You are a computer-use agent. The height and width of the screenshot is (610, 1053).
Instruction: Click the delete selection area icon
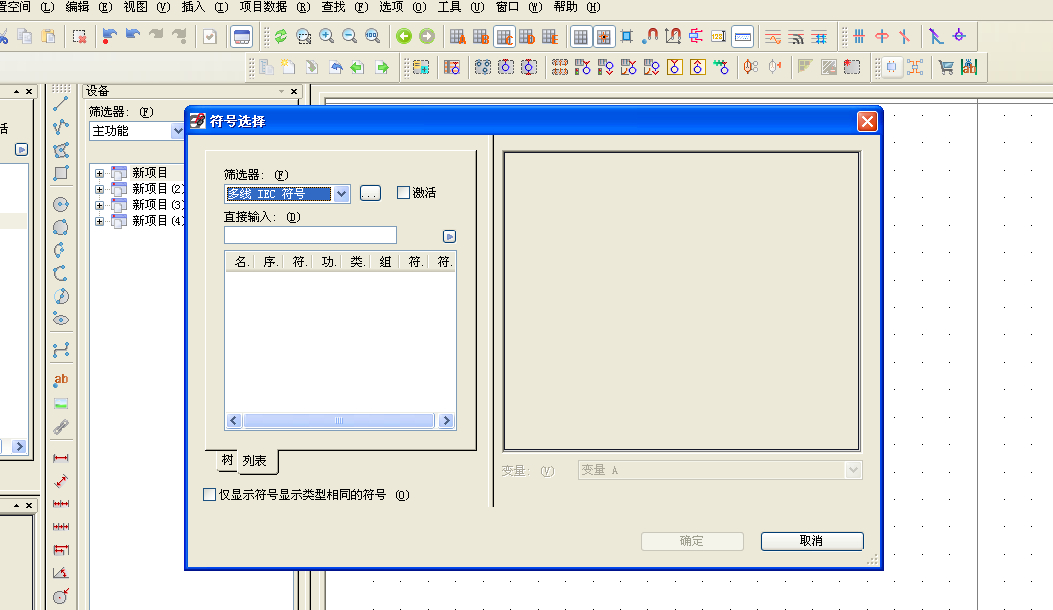click(x=79, y=36)
